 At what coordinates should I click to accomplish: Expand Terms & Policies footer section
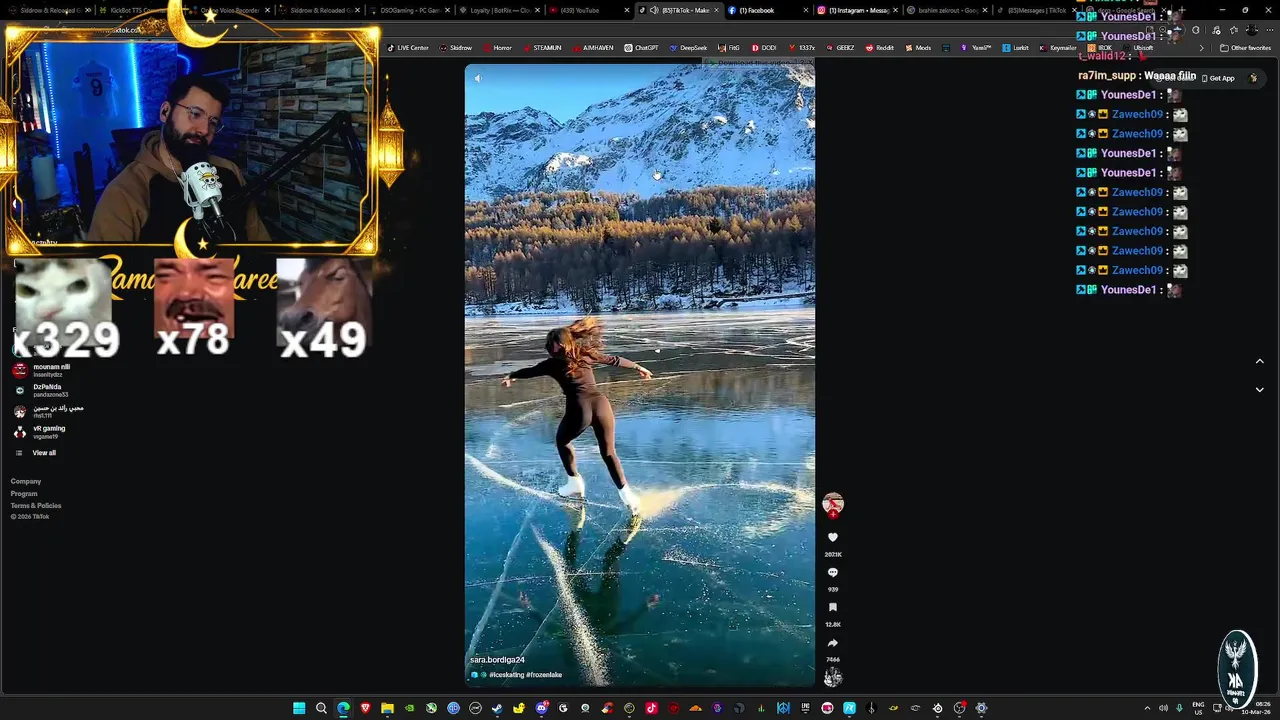tap(36, 506)
